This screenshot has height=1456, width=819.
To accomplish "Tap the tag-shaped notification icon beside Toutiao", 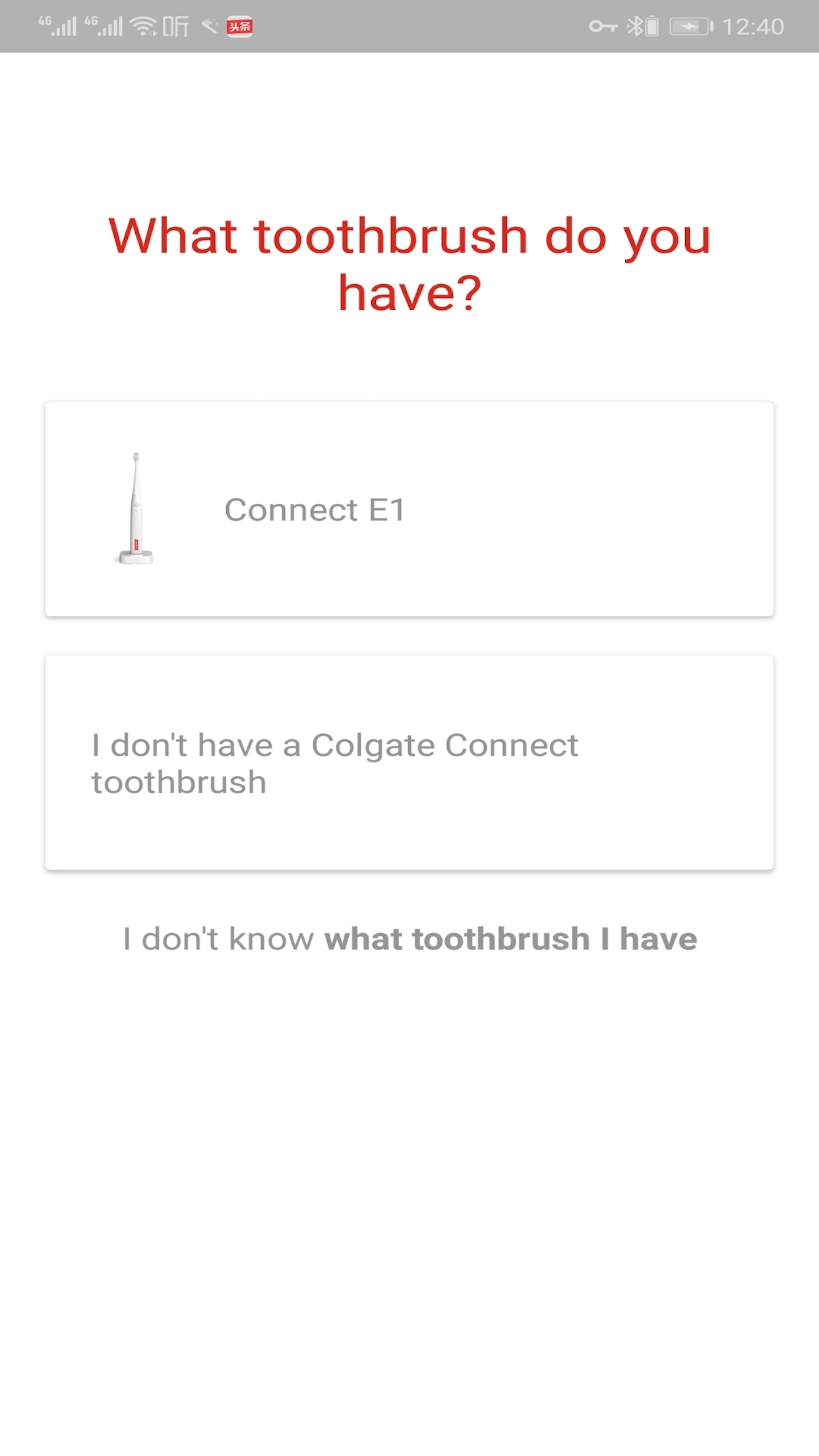I will coord(210,26).
